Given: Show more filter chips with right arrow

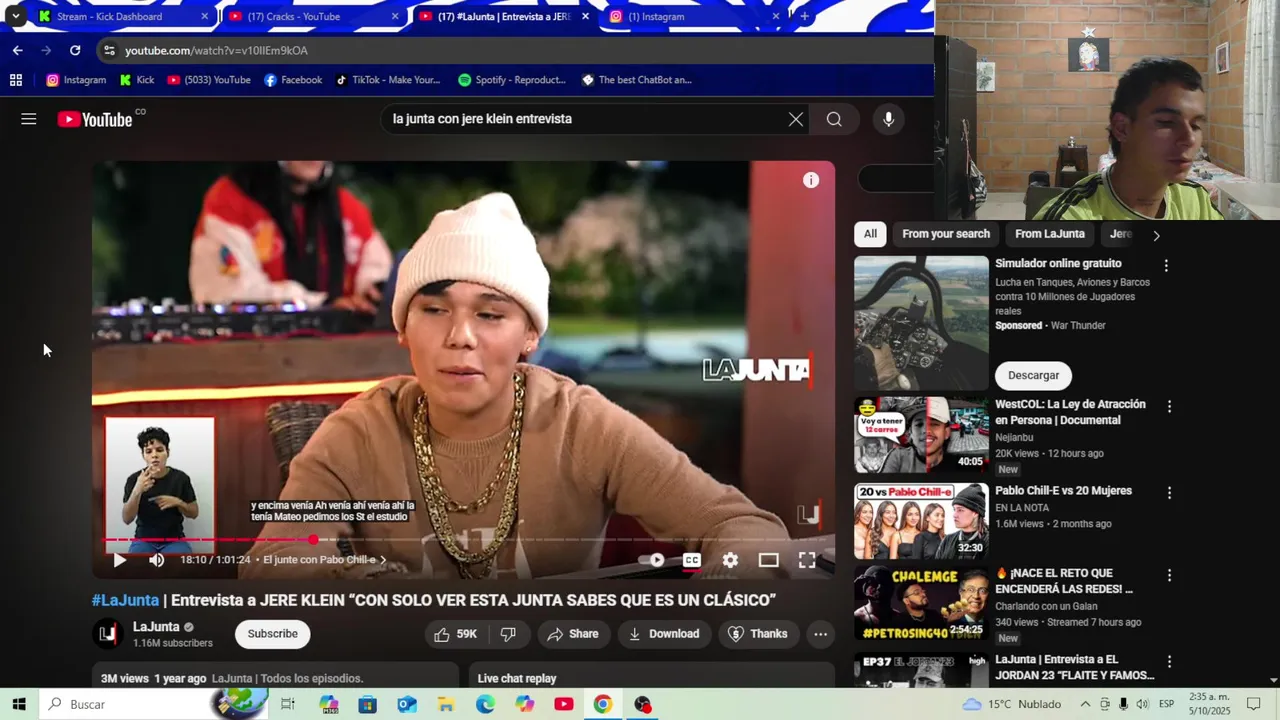Looking at the screenshot, I should [1156, 235].
